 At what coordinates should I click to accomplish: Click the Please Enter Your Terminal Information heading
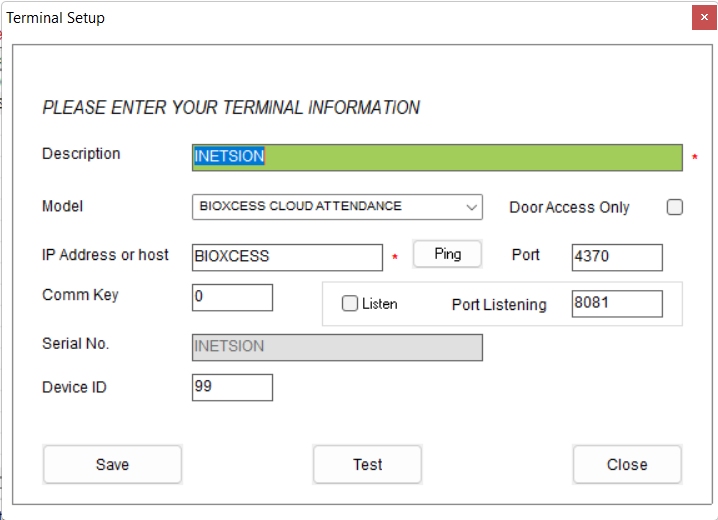tap(231, 108)
